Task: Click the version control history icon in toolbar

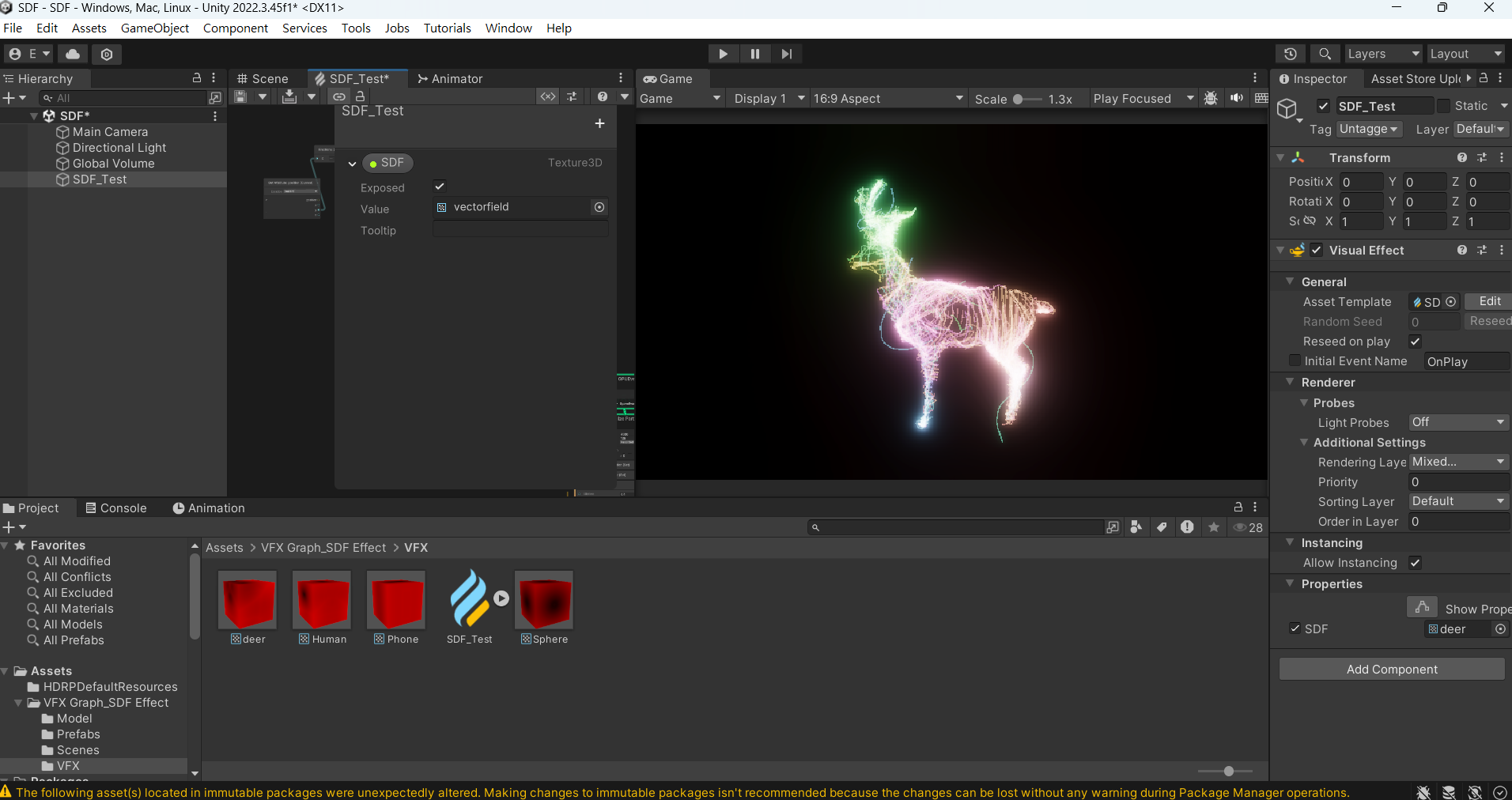Action: (1291, 53)
